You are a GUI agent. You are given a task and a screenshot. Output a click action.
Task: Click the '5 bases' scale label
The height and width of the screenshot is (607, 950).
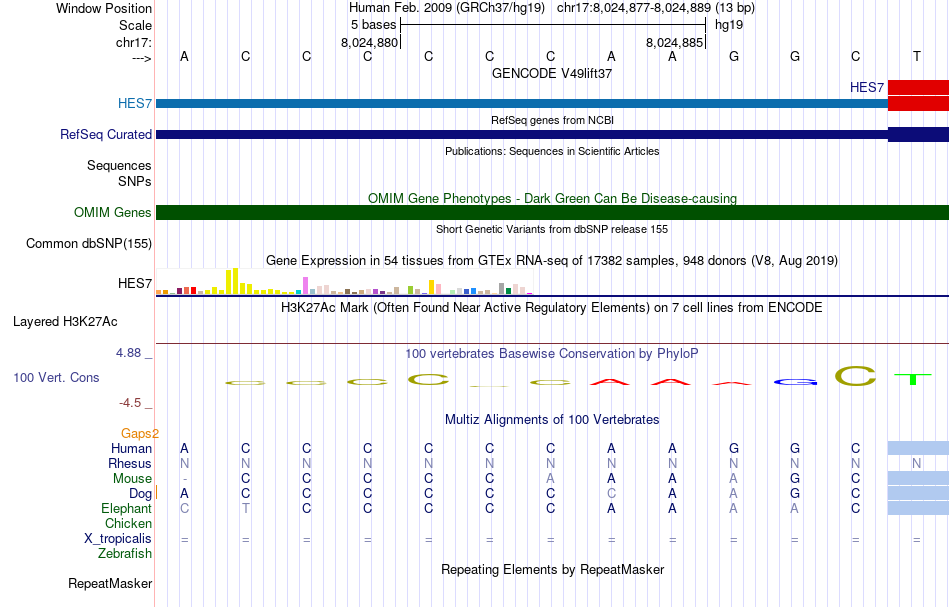click(x=373, y=25)
